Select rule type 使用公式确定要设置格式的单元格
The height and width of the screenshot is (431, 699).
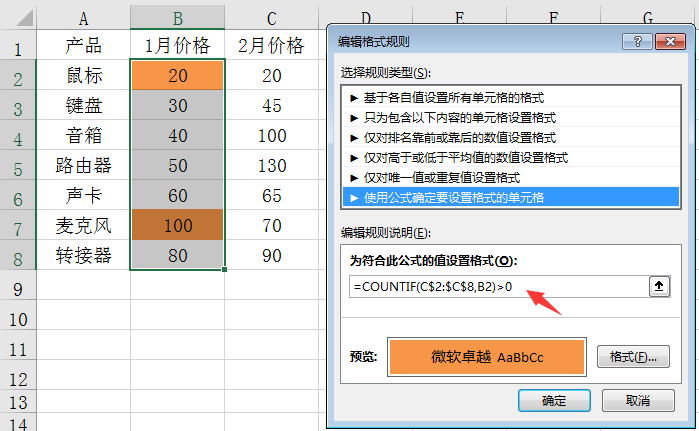[511, 197]
